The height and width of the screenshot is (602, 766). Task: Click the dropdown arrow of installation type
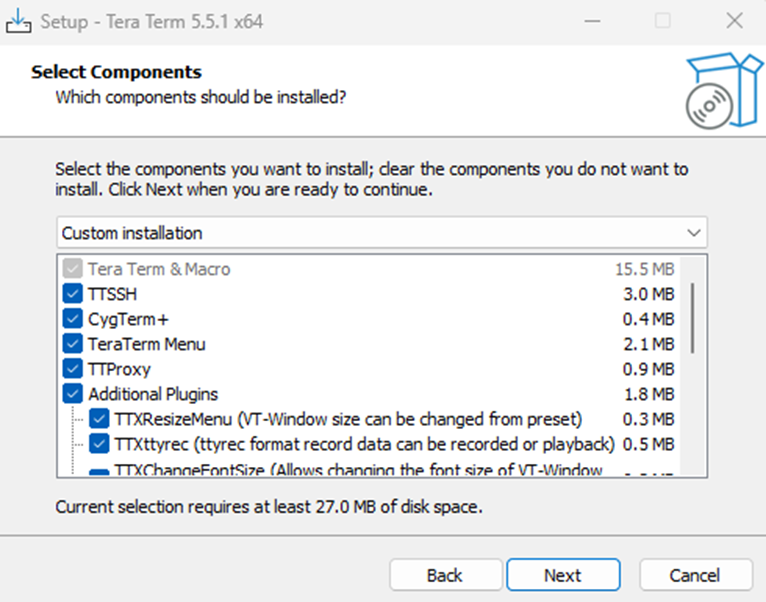(x=694, y=233)
